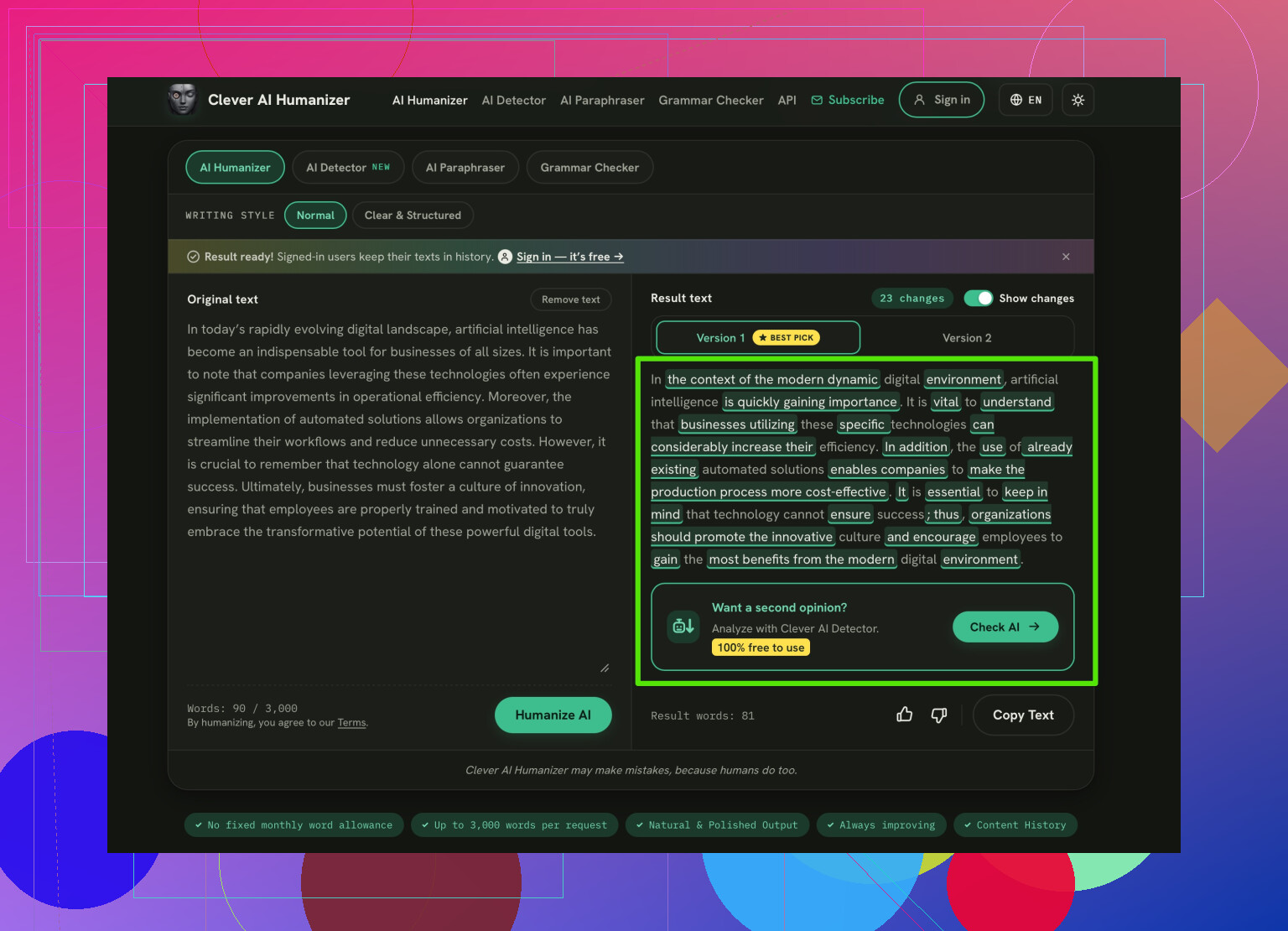1288x931 pixels.
Task: Open the EN language selector
Action: [1026, 100]
